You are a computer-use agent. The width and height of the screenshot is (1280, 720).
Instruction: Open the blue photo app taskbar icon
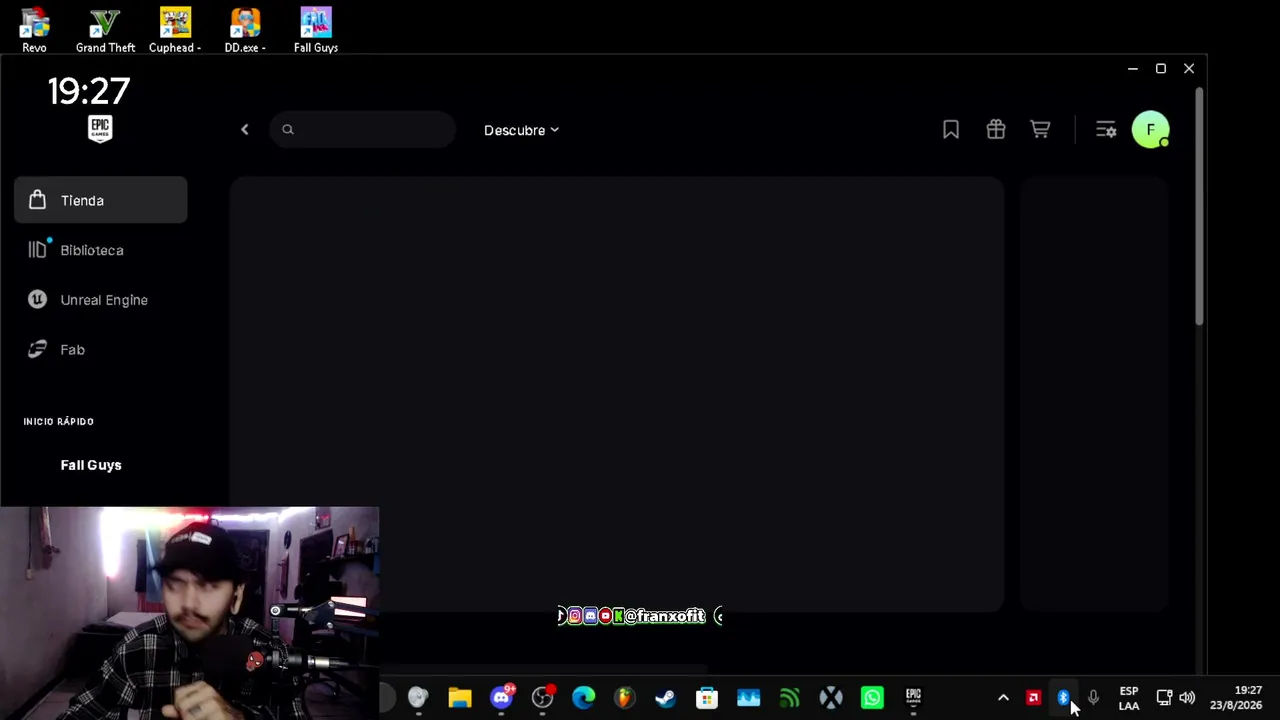coord(748,697)
